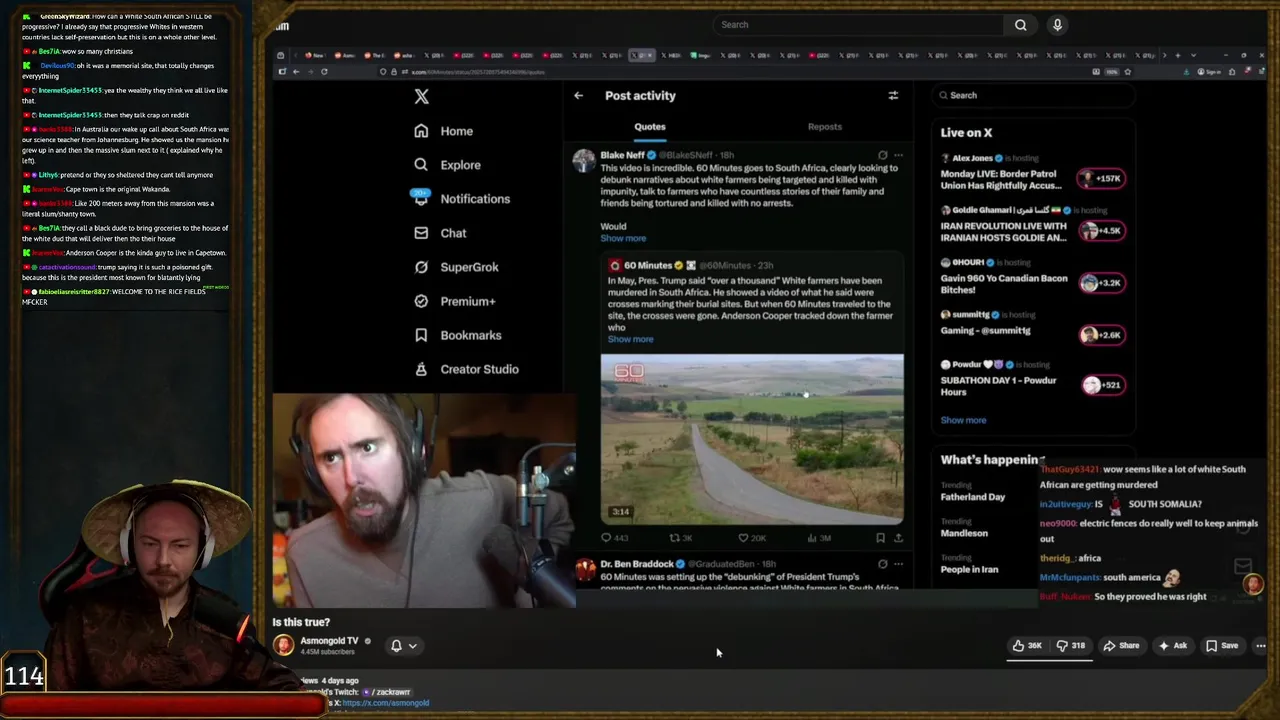This screenshot has width=1280, height=720.
Task: Open Bookmarks in the X sidebar
Action: point(457,335)
